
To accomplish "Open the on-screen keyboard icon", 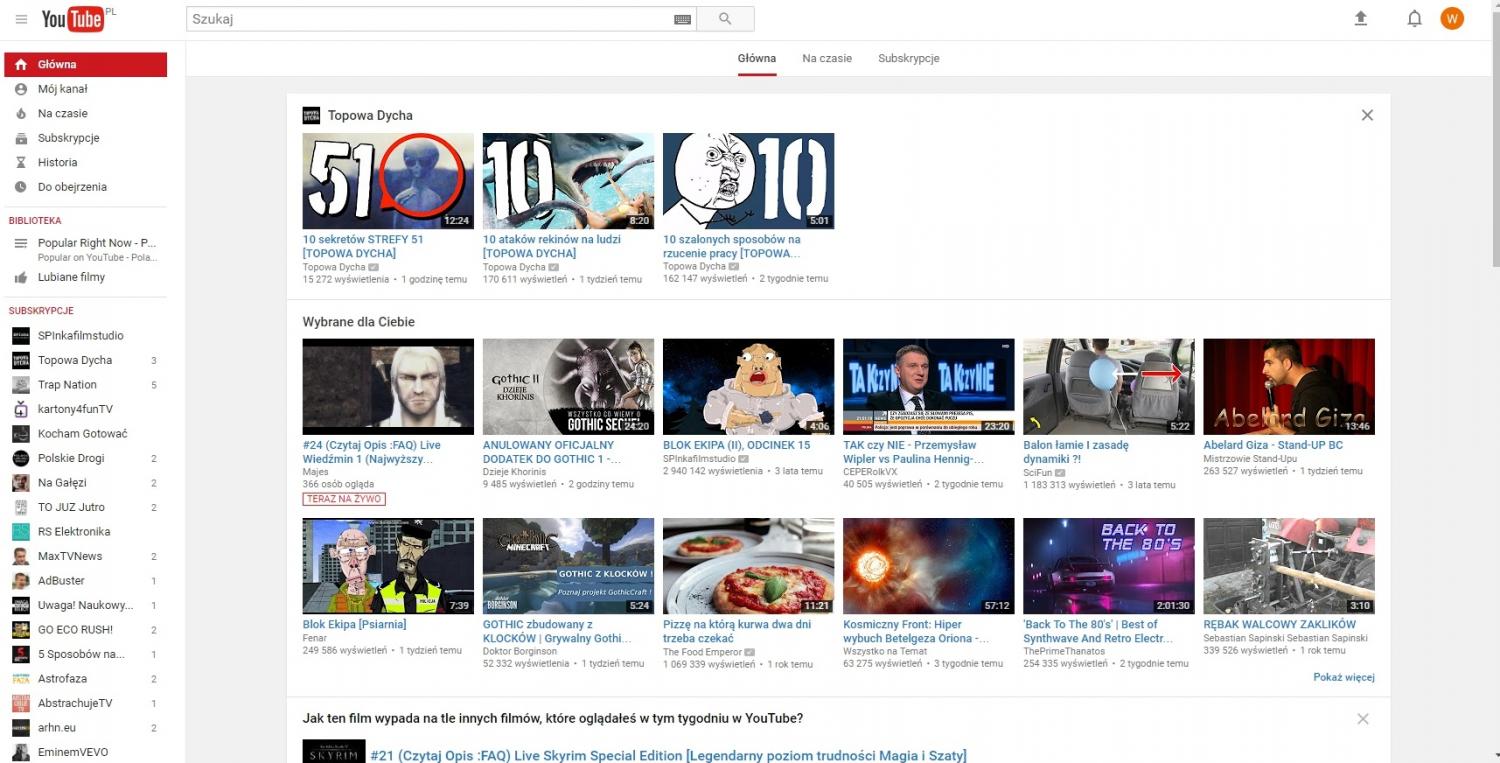I will click(683, 19).
